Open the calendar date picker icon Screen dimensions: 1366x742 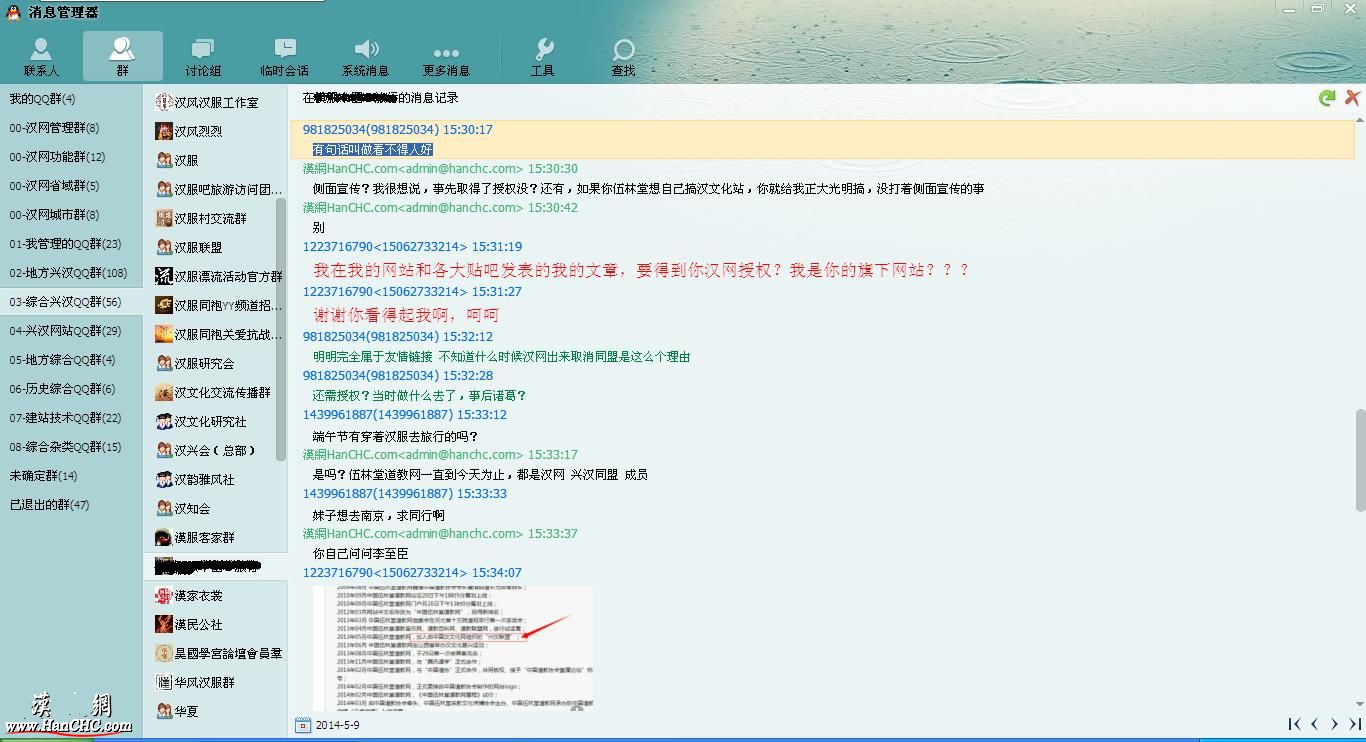[303, 725]
